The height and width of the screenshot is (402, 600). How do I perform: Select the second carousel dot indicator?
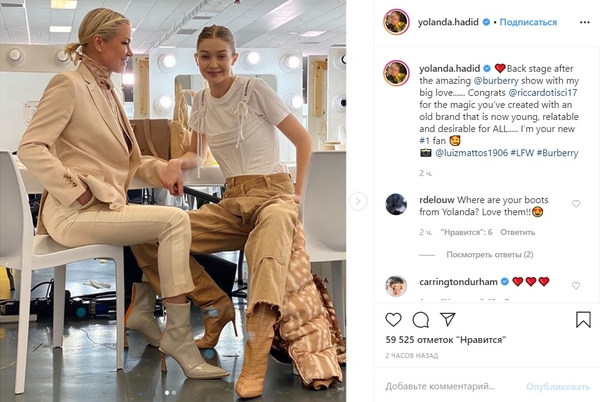pyautogui.click(x=174, y=392)
